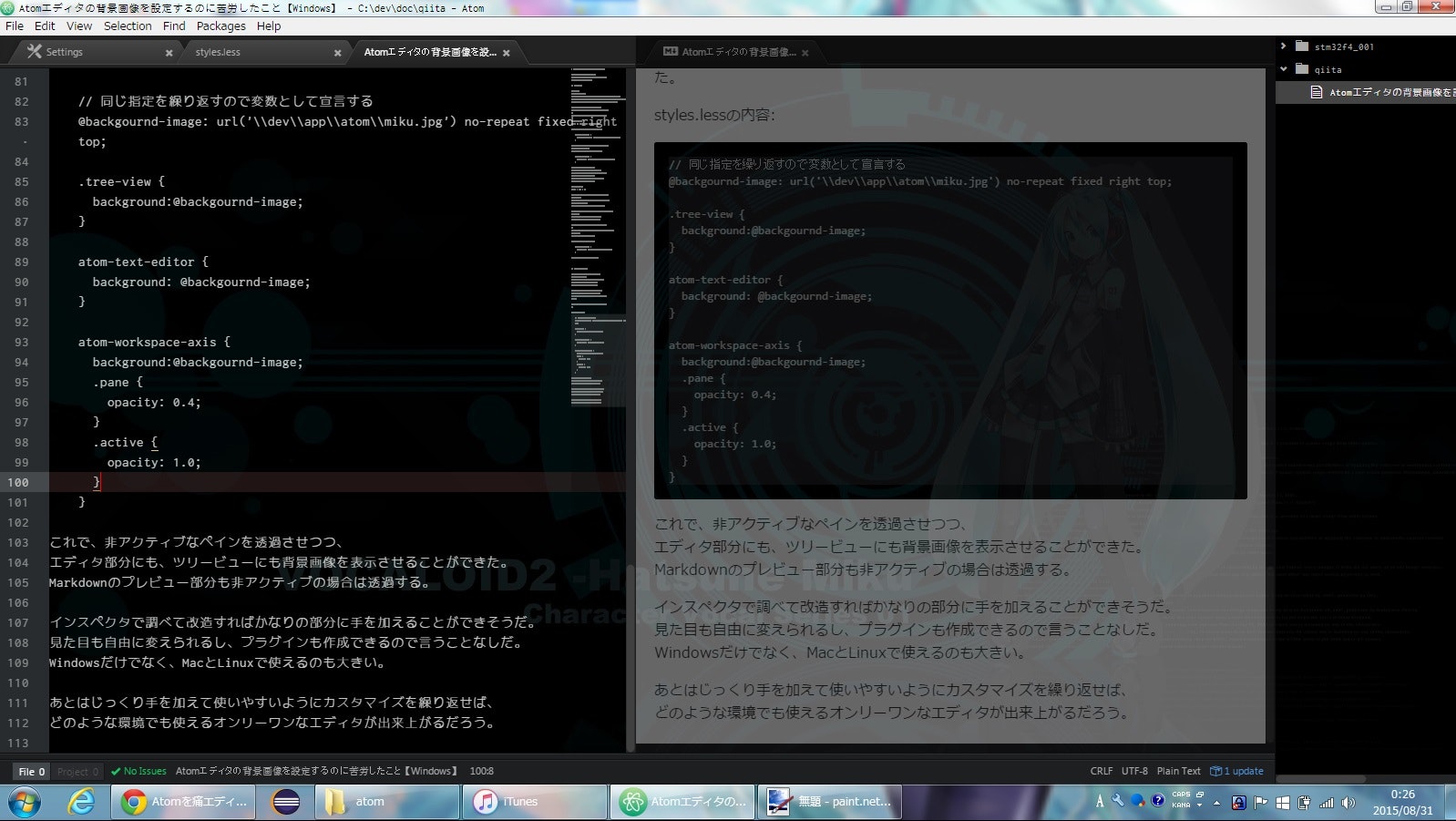The width and height of the screenshot is (1456, 821).
Task: Click cursor position 100:8 in status bar
Action: [x=481, y=771]
